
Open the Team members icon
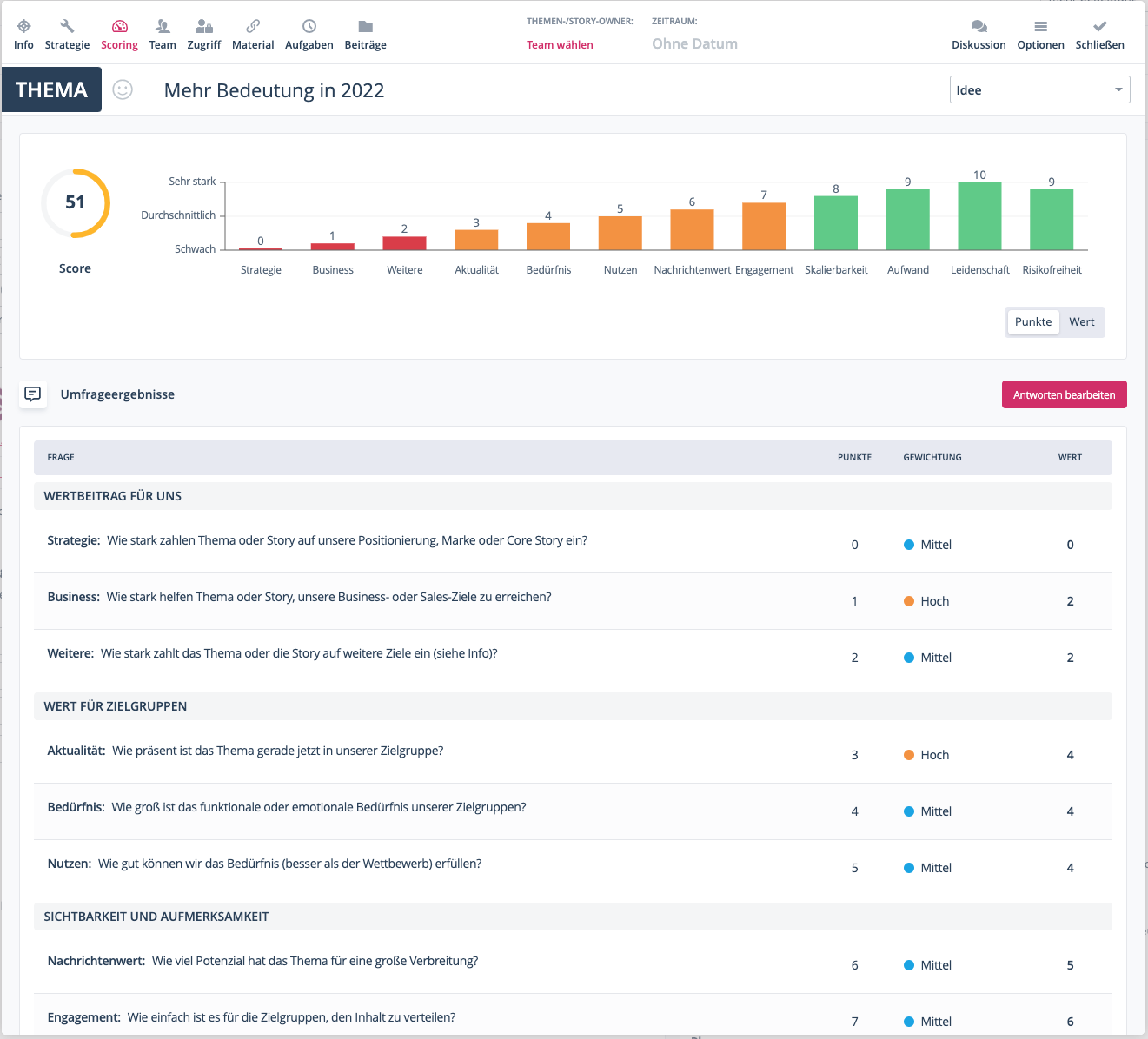click(x=163, y=27)
